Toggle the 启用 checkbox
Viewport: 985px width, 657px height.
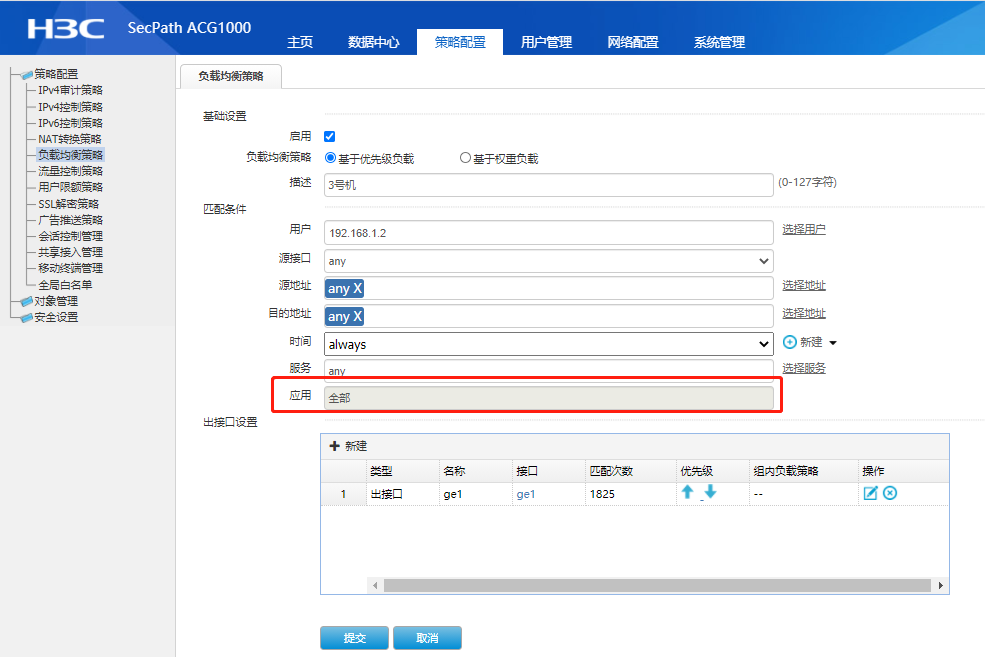[x=330, y=136]
